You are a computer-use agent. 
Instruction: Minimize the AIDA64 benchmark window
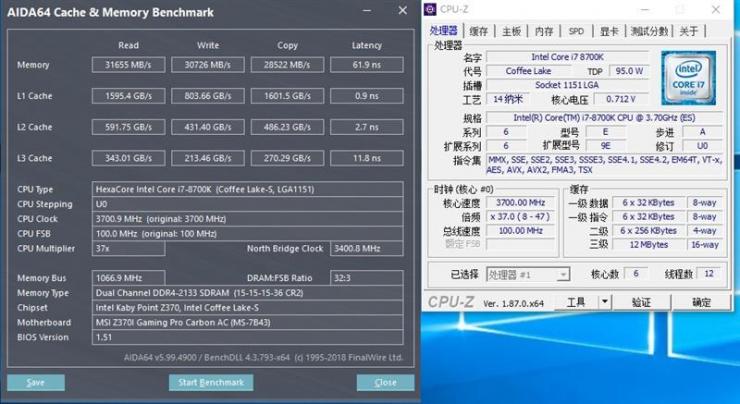367,10
